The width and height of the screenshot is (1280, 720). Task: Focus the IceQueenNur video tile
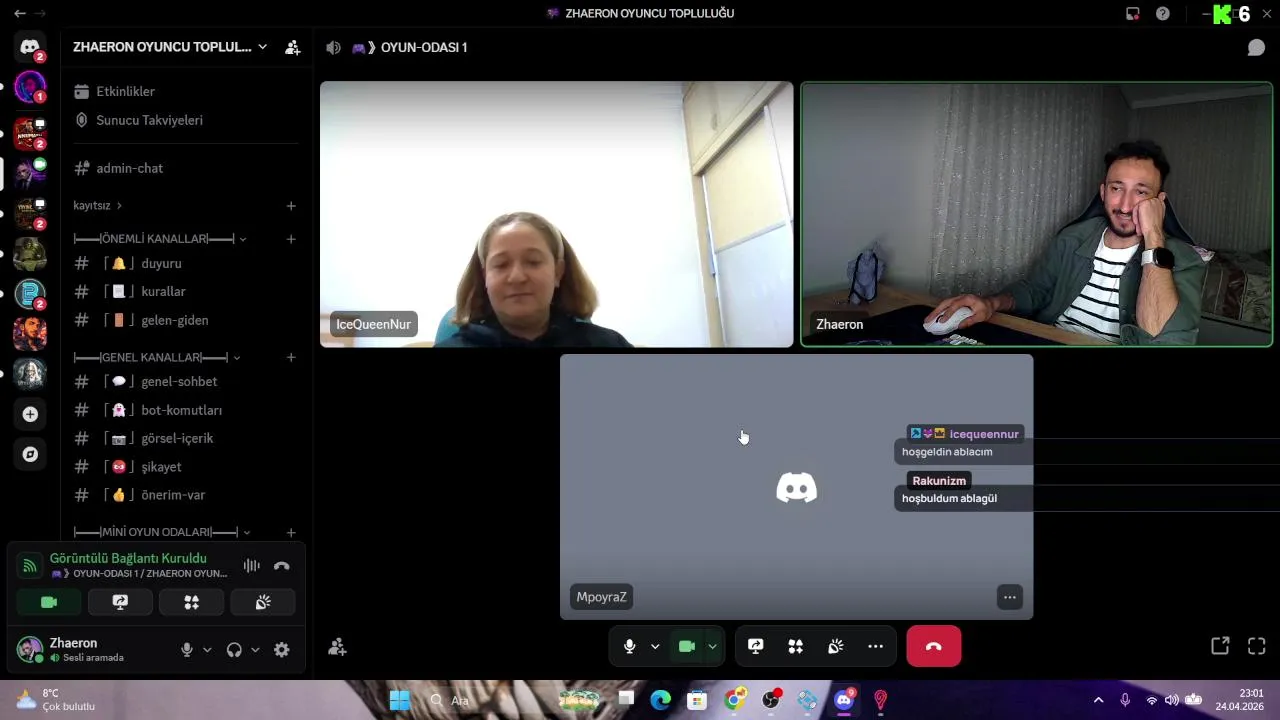[x=556, y=214]
